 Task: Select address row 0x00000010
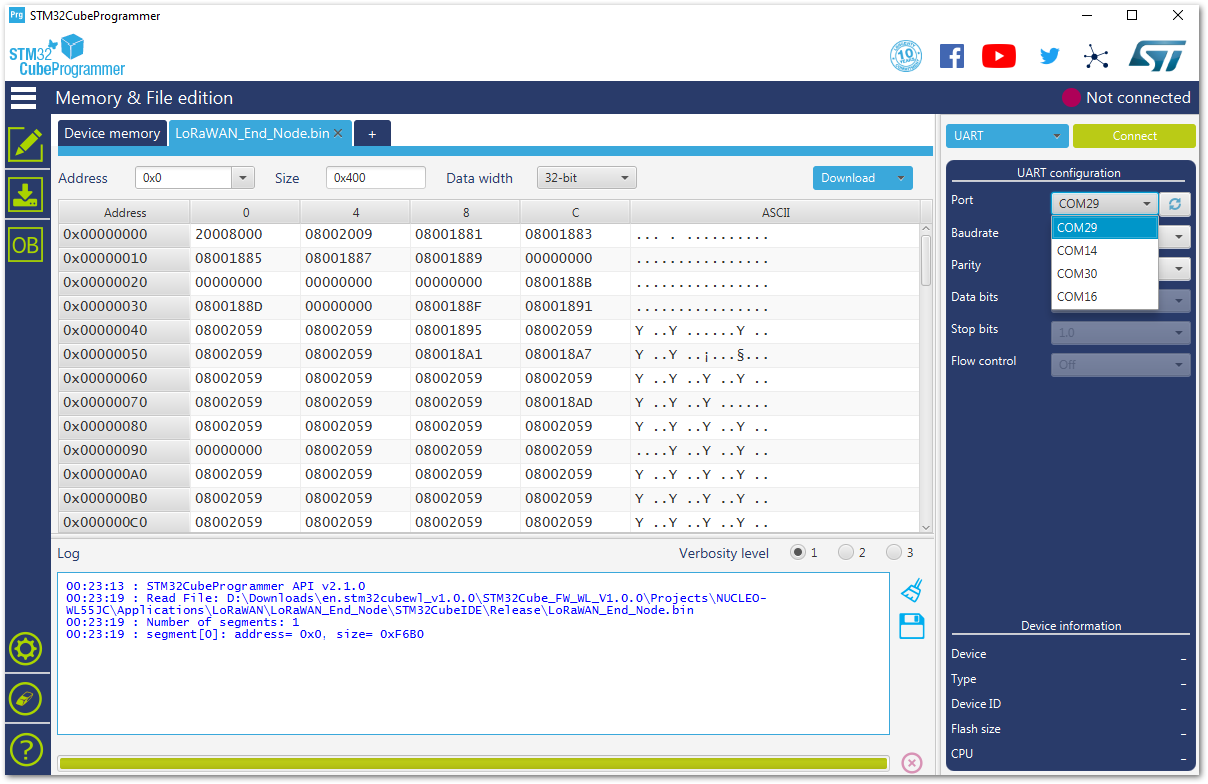(124, 259)
